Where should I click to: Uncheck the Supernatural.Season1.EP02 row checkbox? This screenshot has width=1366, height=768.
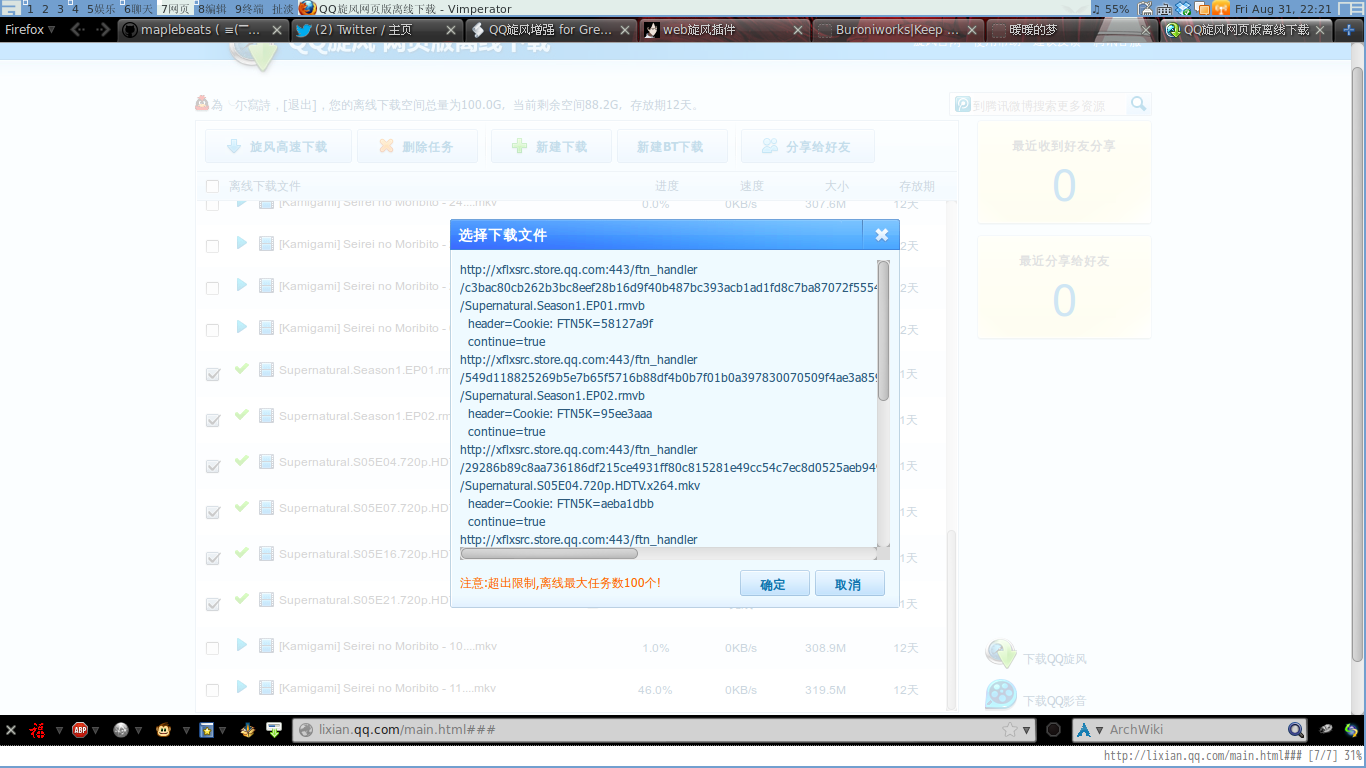coord(212,420)
